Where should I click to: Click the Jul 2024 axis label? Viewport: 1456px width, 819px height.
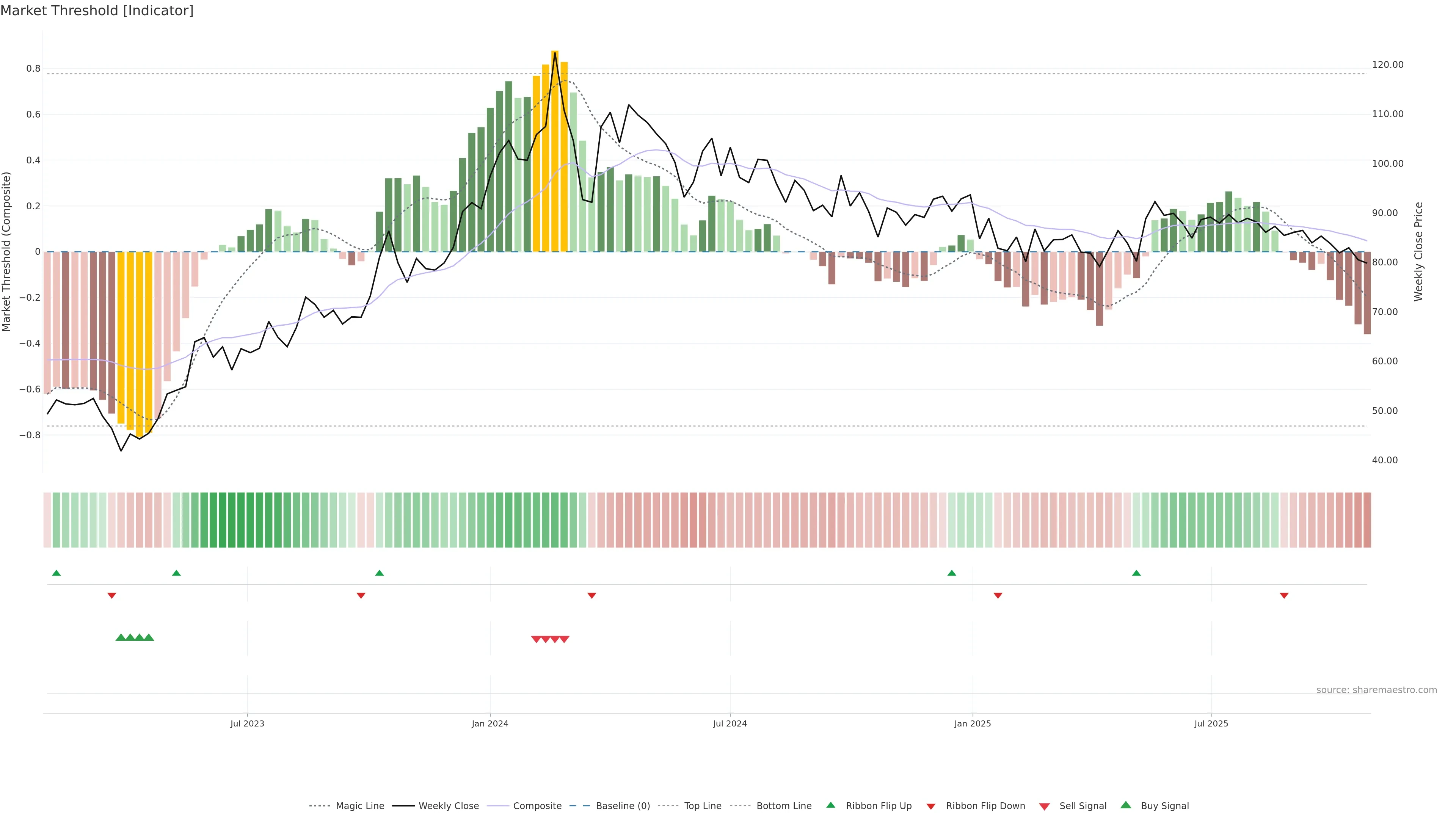click(730, 723)
